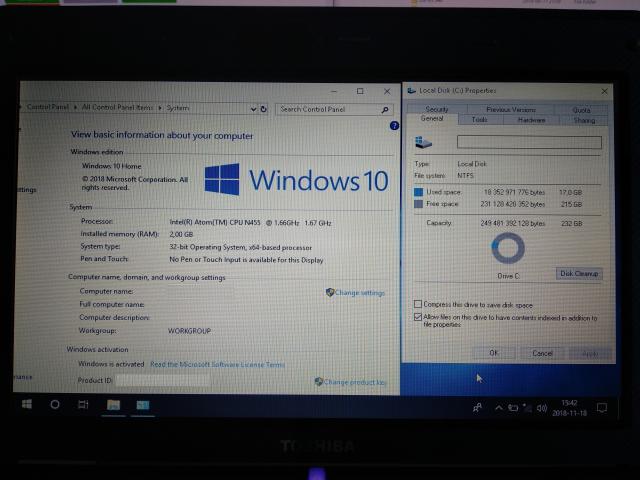Click the Change product key link
The height and width of the screenshot is (480, 640).
[x=354, y=382]
